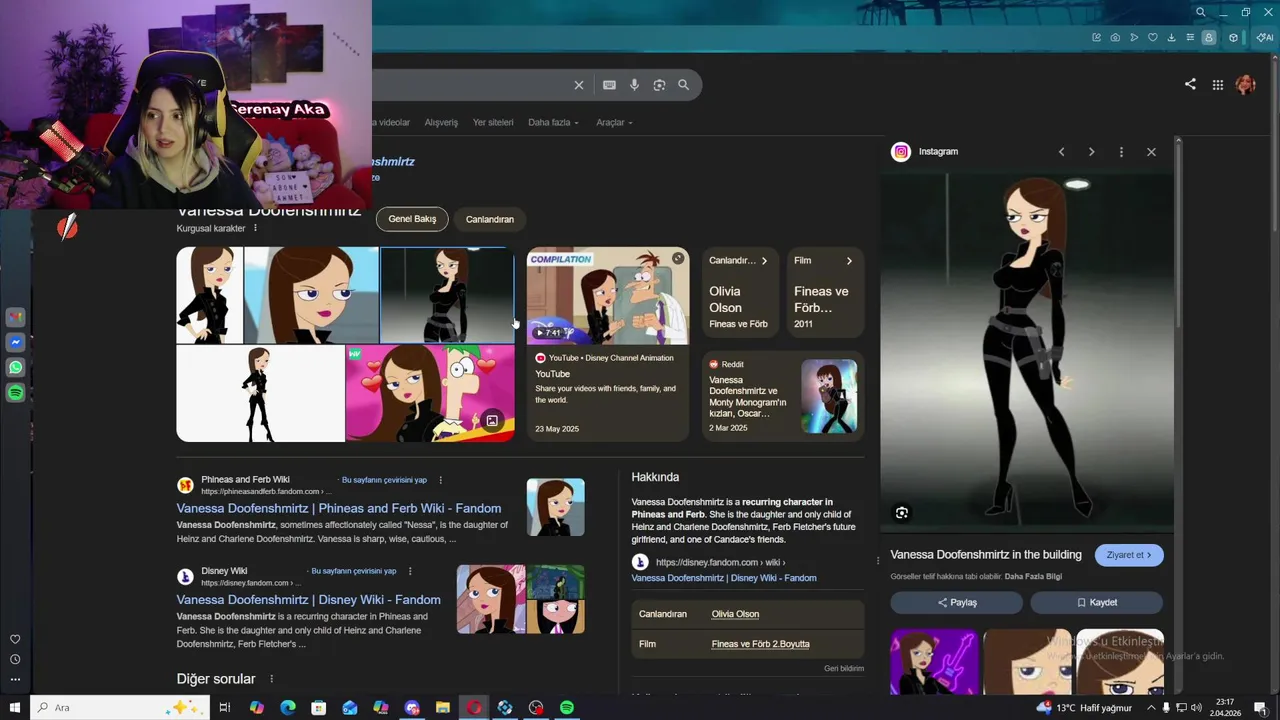Screen dimensions: 1280x720
Task: Open Vanessa Doofenshmirtz Phineas and Ferb Wiki link
Action: (x=339, y=508)
